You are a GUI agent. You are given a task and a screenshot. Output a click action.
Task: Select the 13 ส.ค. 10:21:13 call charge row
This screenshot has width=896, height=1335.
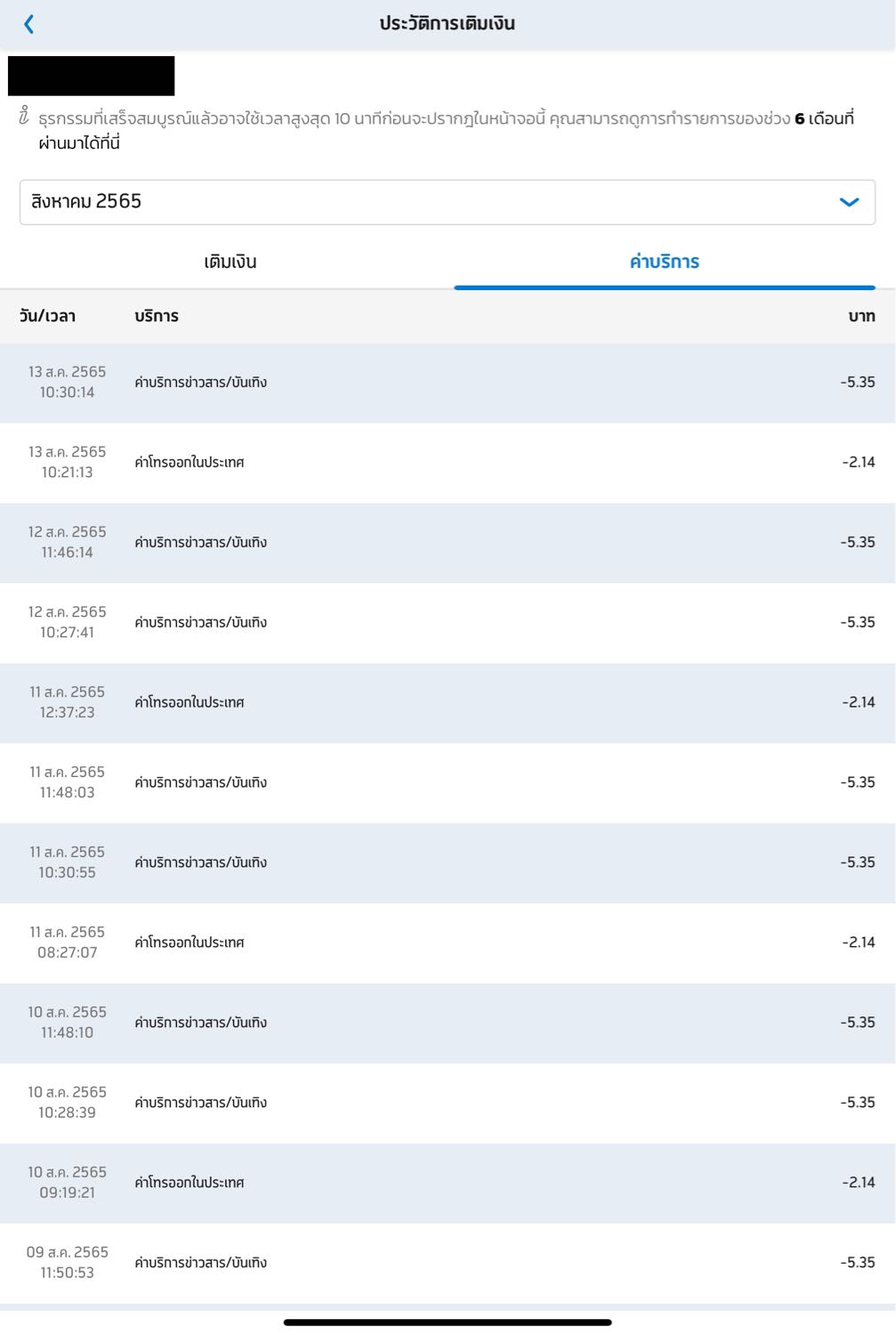(447, 463)
